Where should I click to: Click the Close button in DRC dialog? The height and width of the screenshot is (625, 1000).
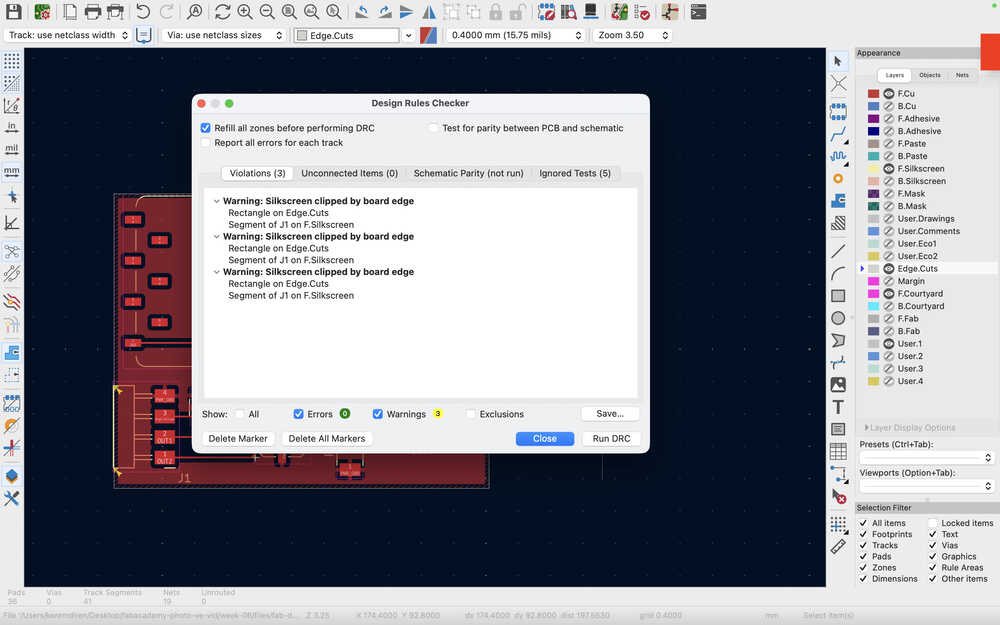(x=545, y=439)
